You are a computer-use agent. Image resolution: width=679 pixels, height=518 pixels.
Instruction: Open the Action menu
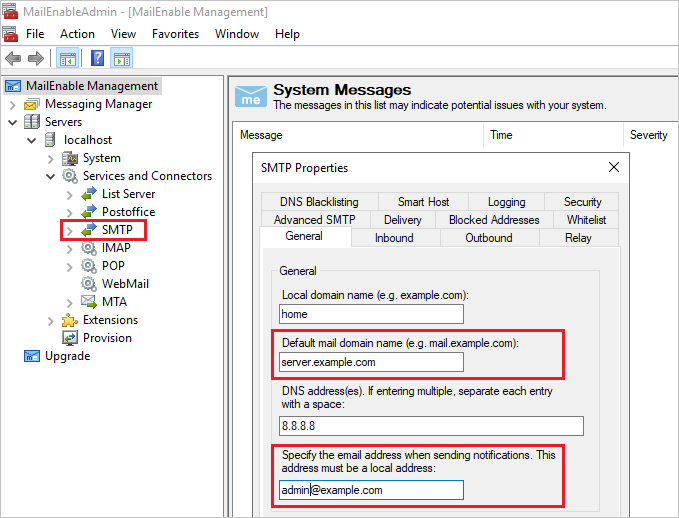point(77,34)
